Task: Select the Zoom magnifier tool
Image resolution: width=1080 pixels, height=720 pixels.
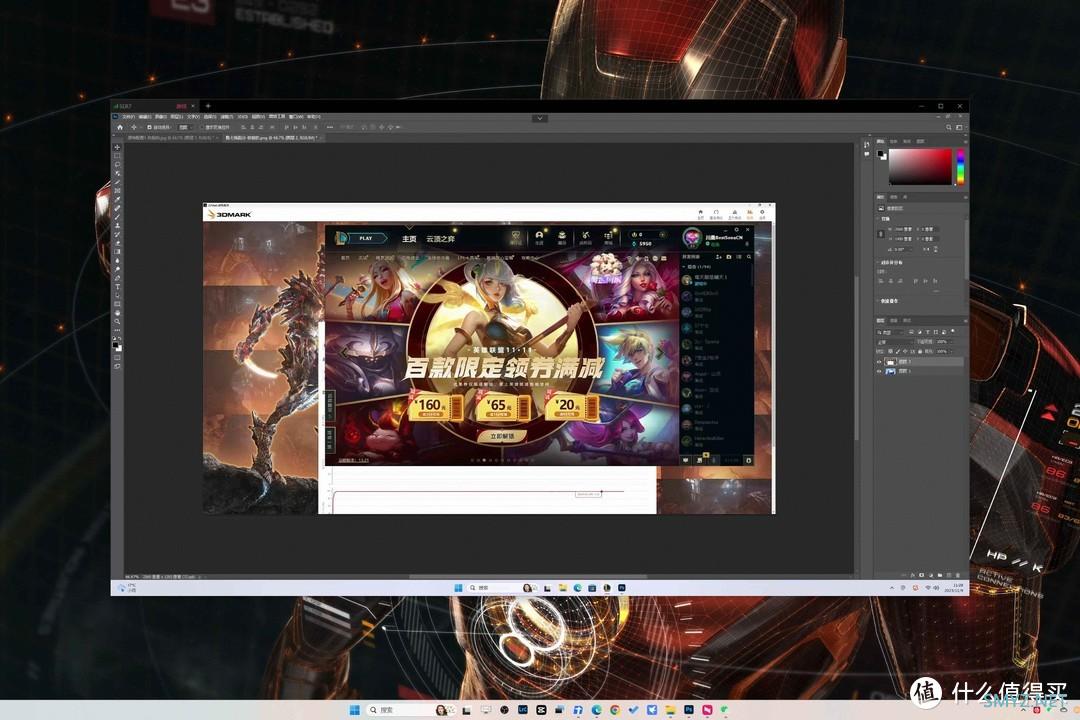Action: pyautogui.click(x=117, y=321)
